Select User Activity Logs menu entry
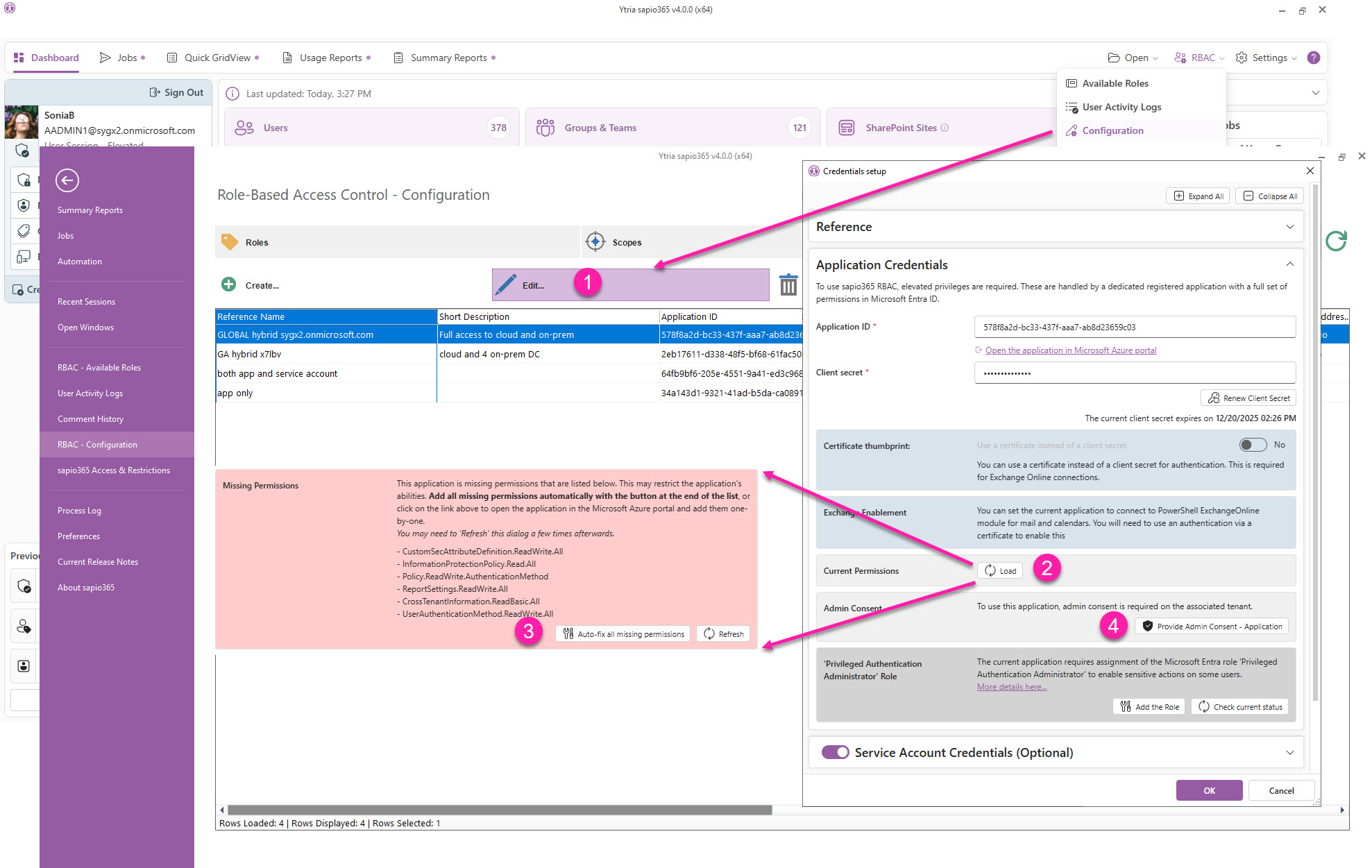1372x868 pixels. (x=1121, y=107)
